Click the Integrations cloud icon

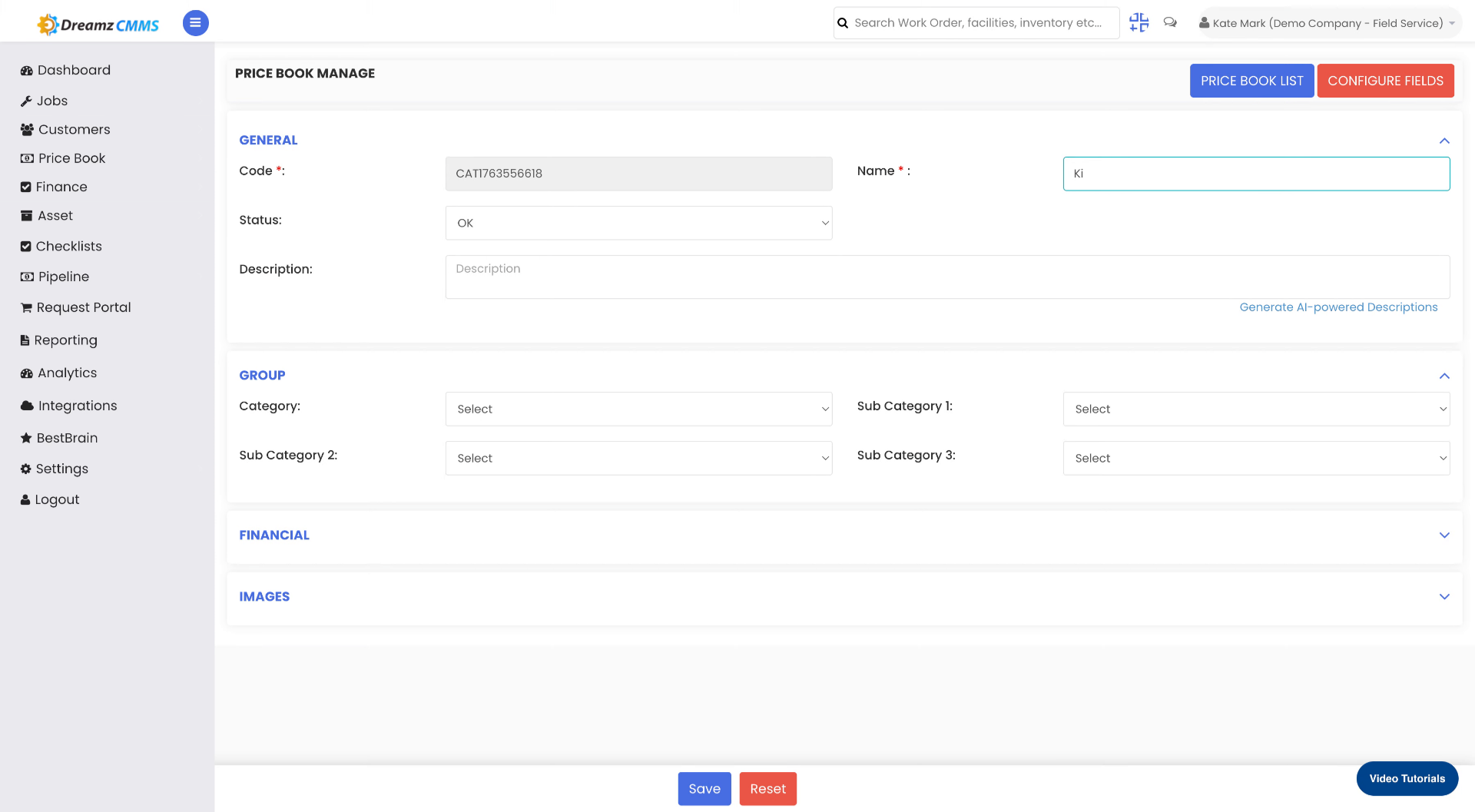(x=27, y=406)
